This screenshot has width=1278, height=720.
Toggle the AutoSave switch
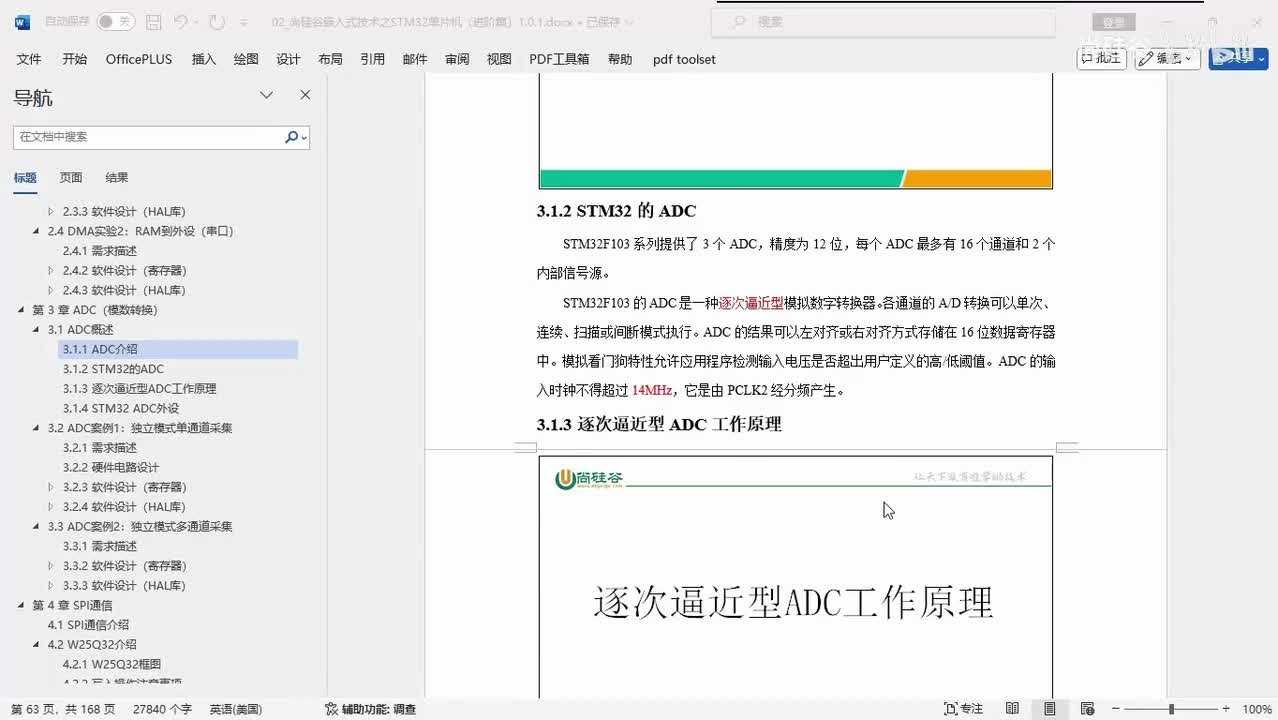[115, 22]
